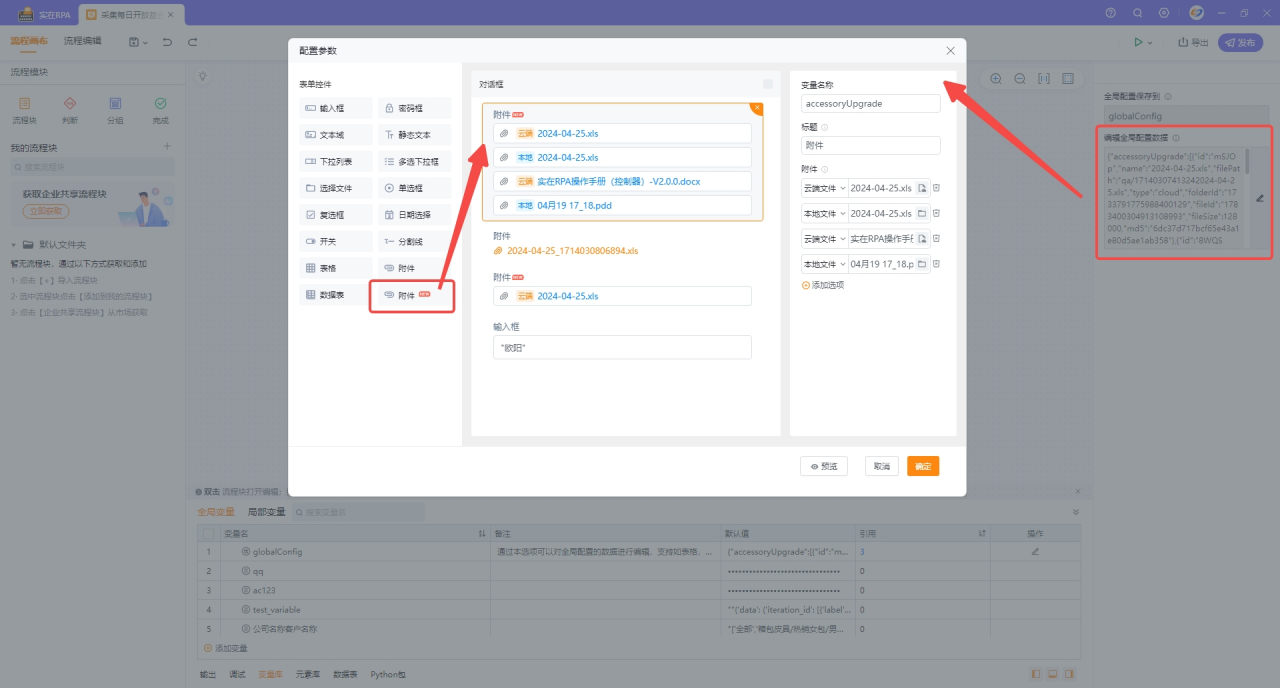1280x688 pixels.
Task: Click the undo arrow in toolbar
Action: (x=167, y=42)
